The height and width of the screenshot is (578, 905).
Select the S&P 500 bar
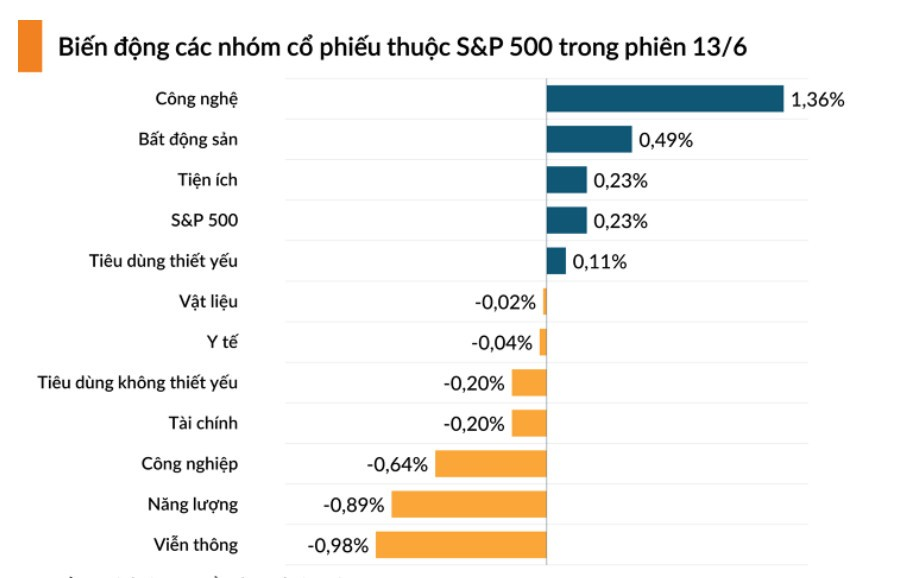click(x=566, y=221)
